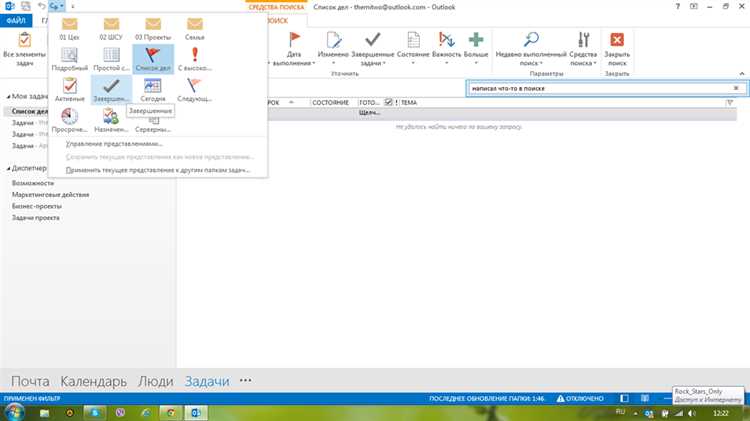Open Управление представлениями menu entry
This screenshot has width=750, height=421.
(114, 144)
